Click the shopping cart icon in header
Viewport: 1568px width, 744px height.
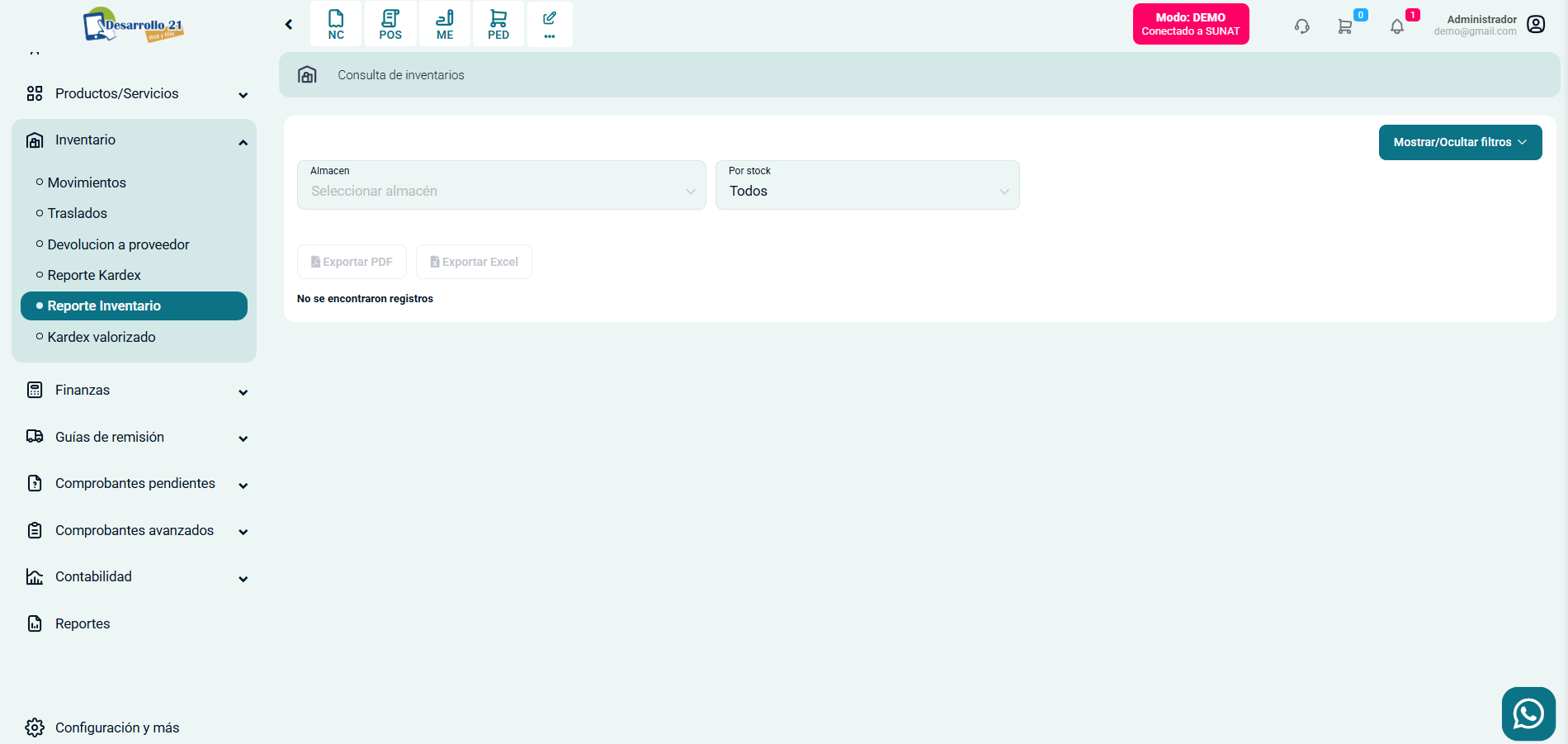(1345, 26)
